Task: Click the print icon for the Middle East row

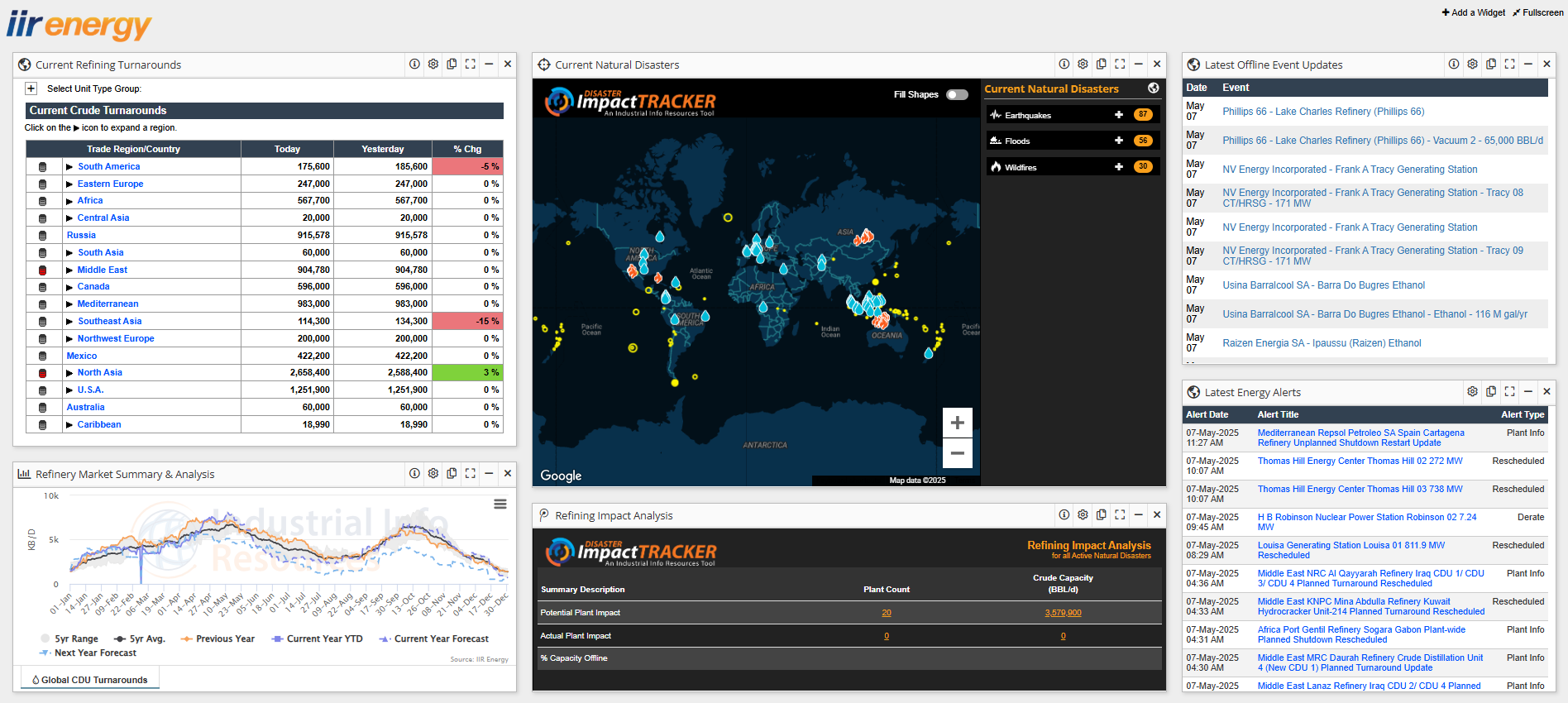Action: (42, 270)
